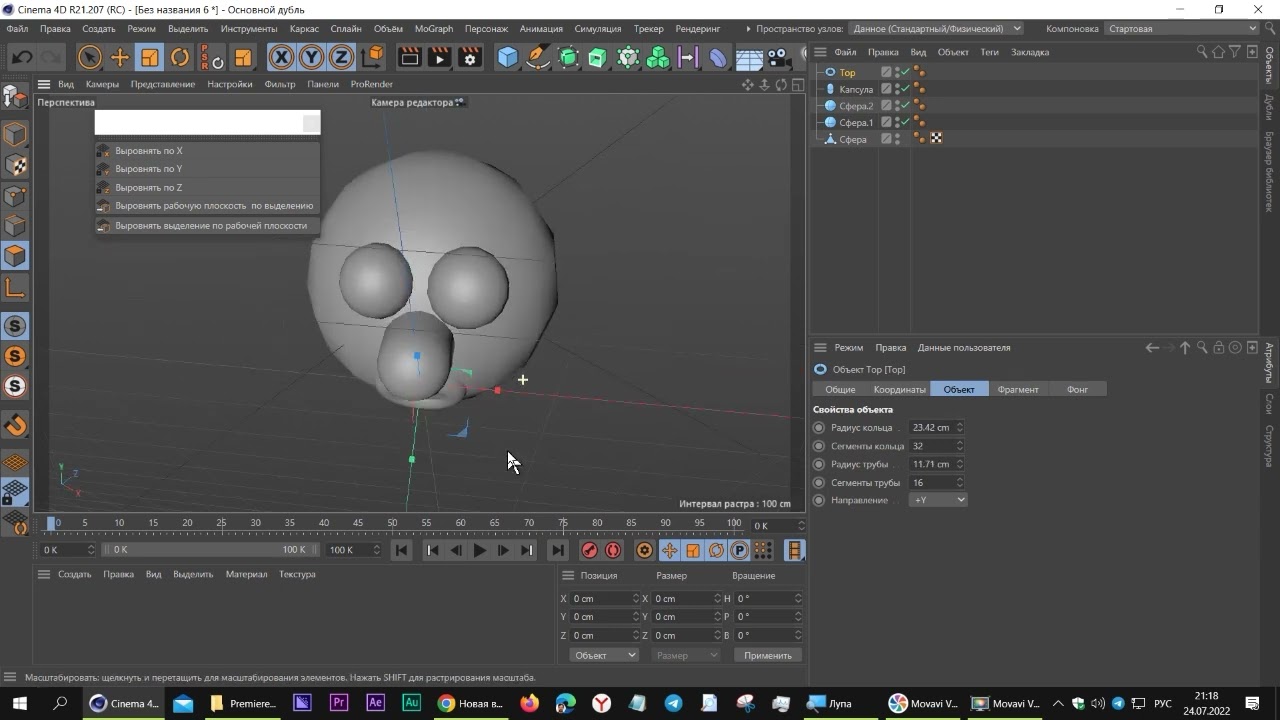Open render settings gear clapperboard

click(470, 58)
